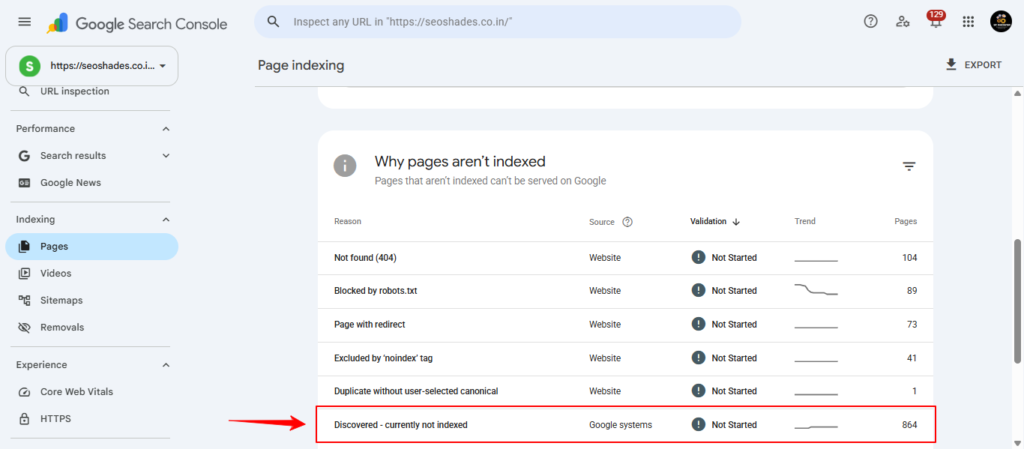This screenshot has height=449, width=1024.
Task: Click the URL inspection magnifier icon
Action: point(24,91)
